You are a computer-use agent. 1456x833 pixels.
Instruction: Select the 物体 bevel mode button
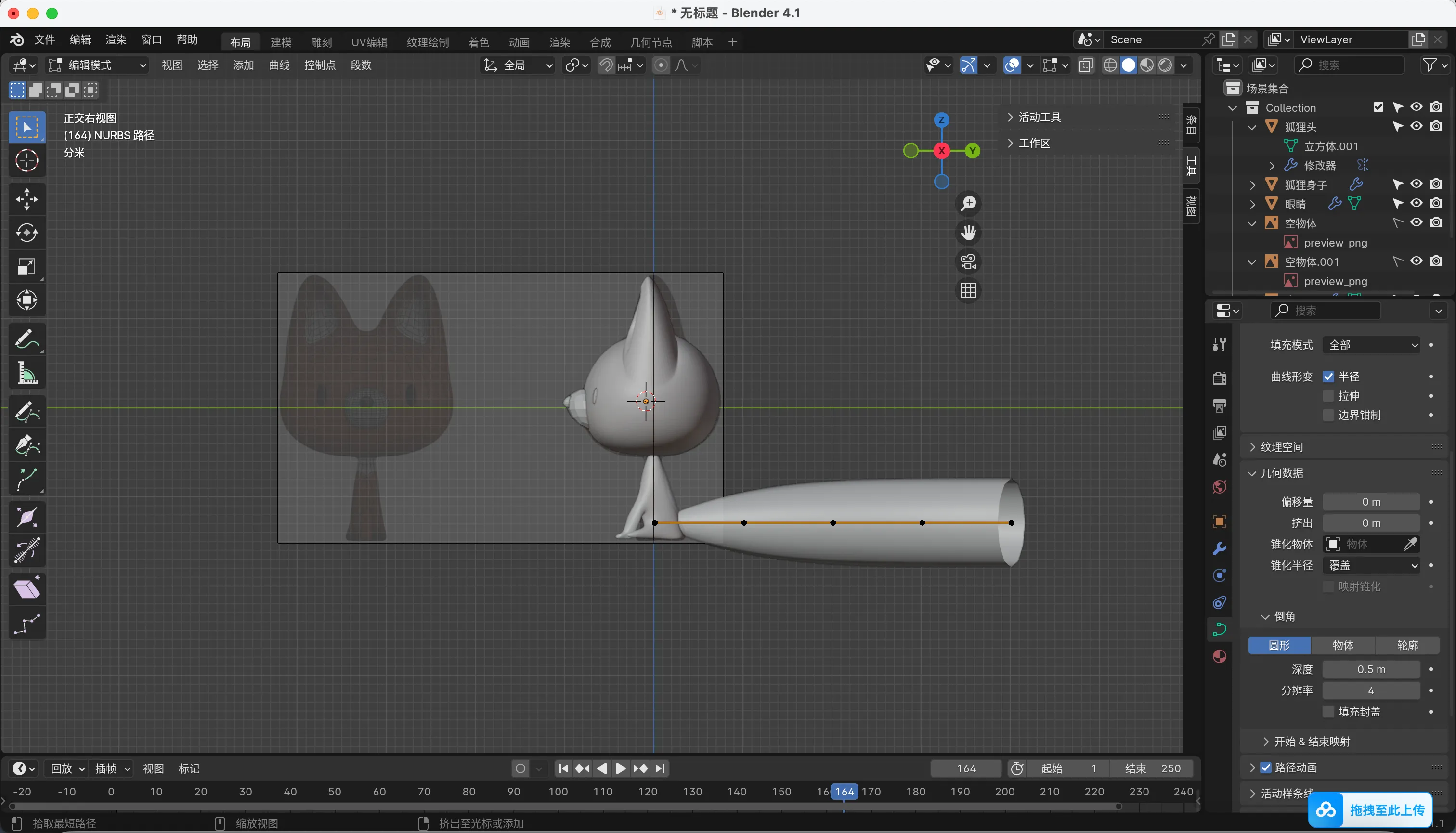pyautogui.click(x=1343, y=645)
